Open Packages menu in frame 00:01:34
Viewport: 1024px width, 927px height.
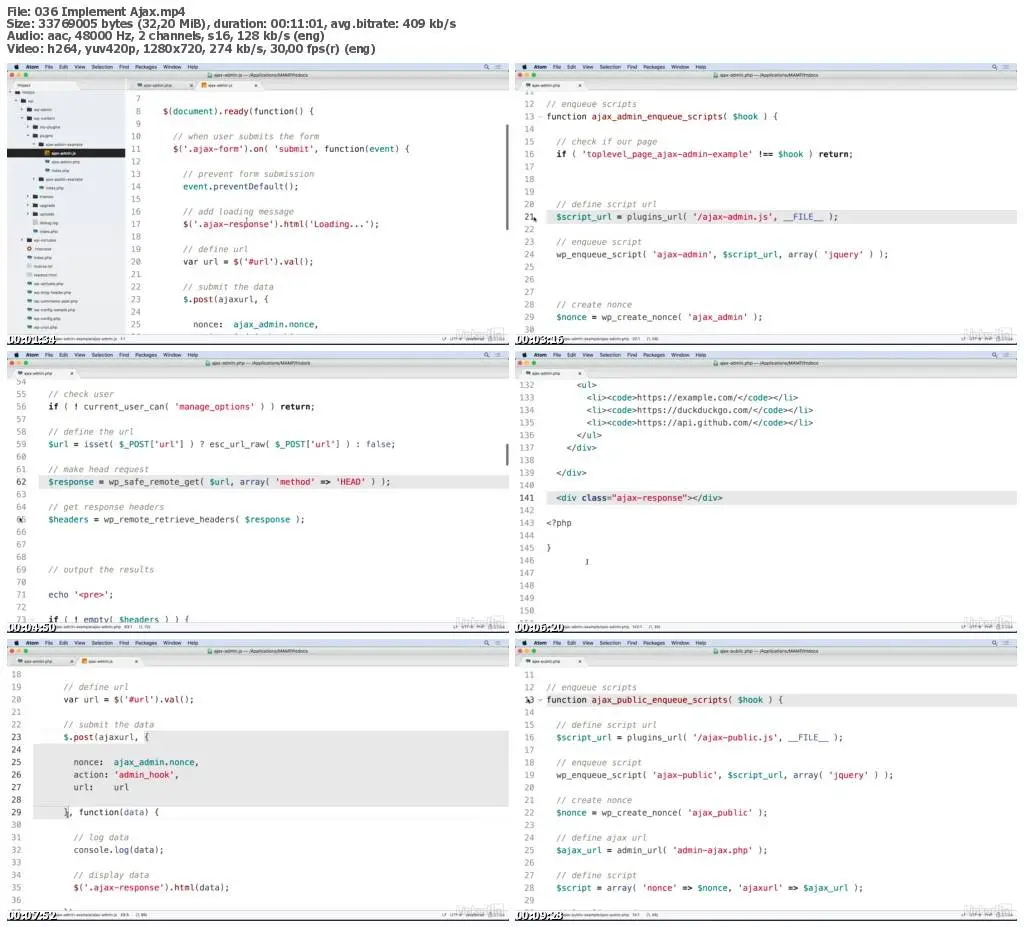146,67
